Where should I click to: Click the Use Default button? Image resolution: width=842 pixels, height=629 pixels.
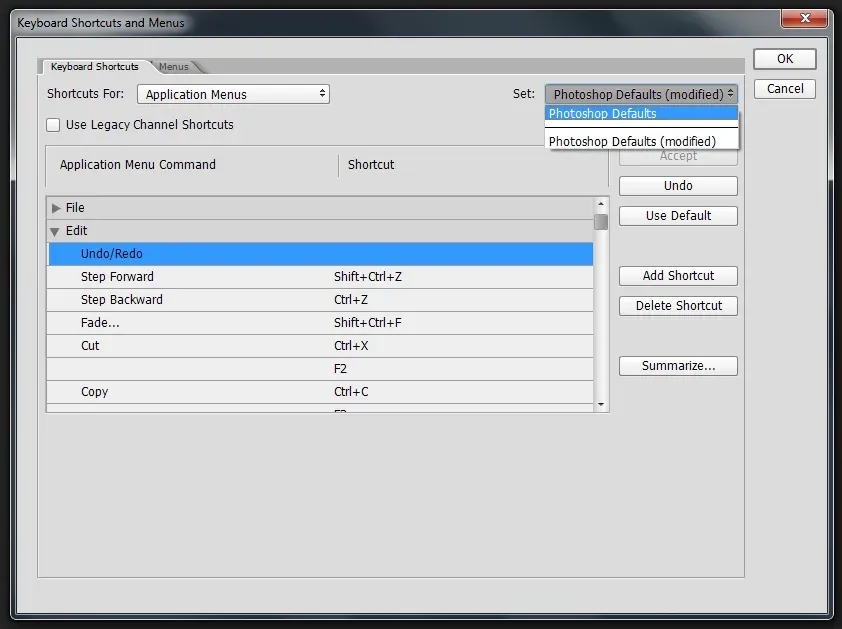[x=678, y=216]
